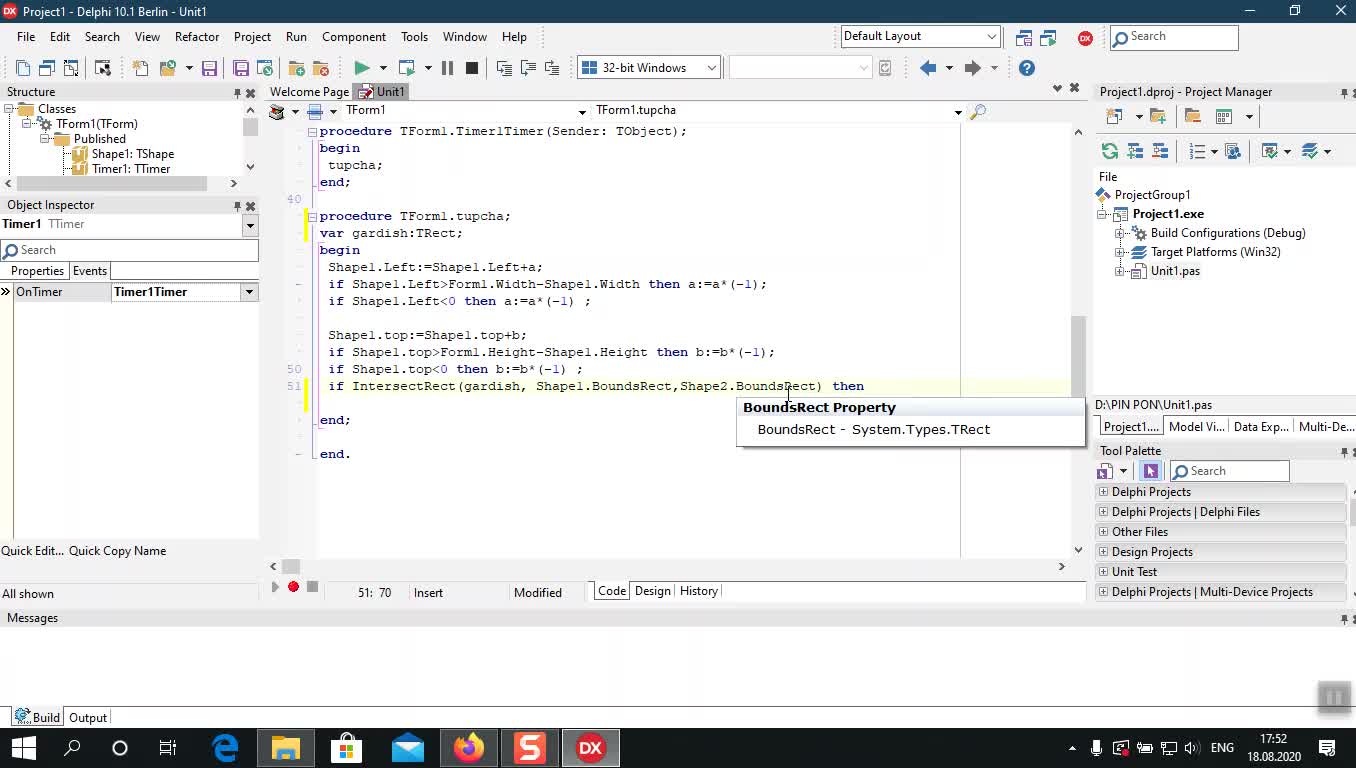Open the Windows Start menu

click(23, 748)
